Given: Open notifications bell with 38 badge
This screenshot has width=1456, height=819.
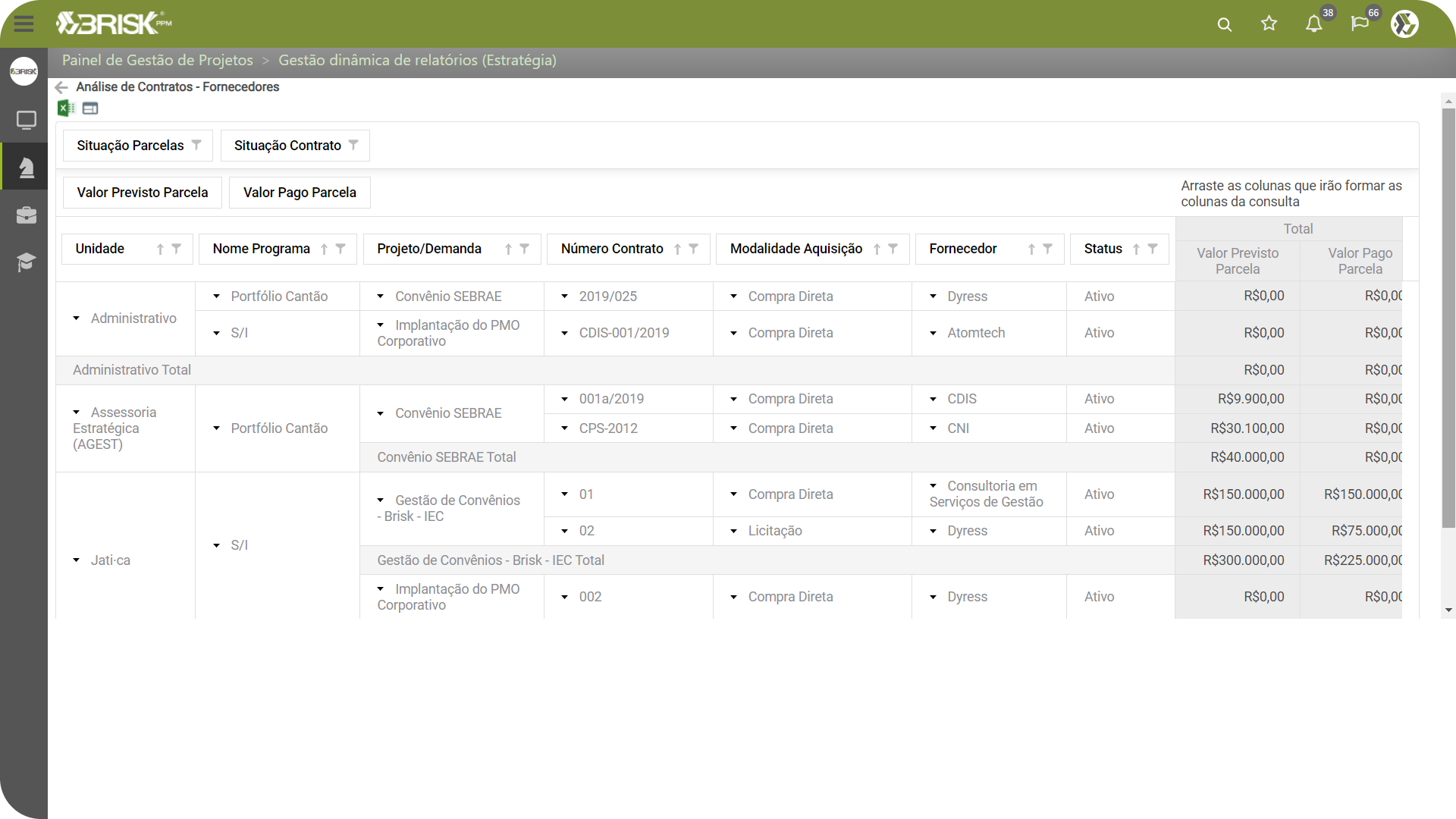Looking at the screenshot, I should click(x=1314, y=24).
